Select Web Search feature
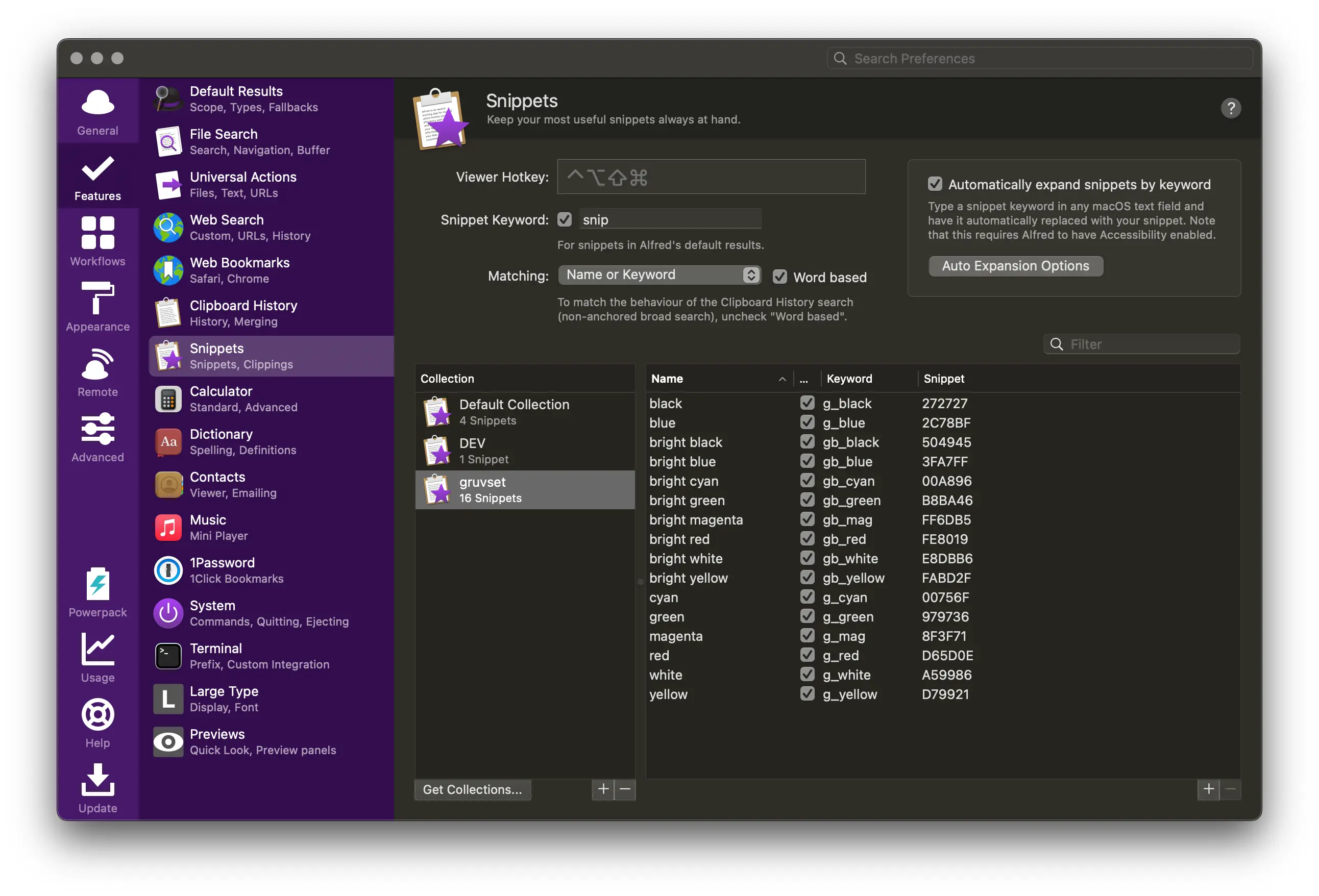1319x896 pixels. [271, 228]
